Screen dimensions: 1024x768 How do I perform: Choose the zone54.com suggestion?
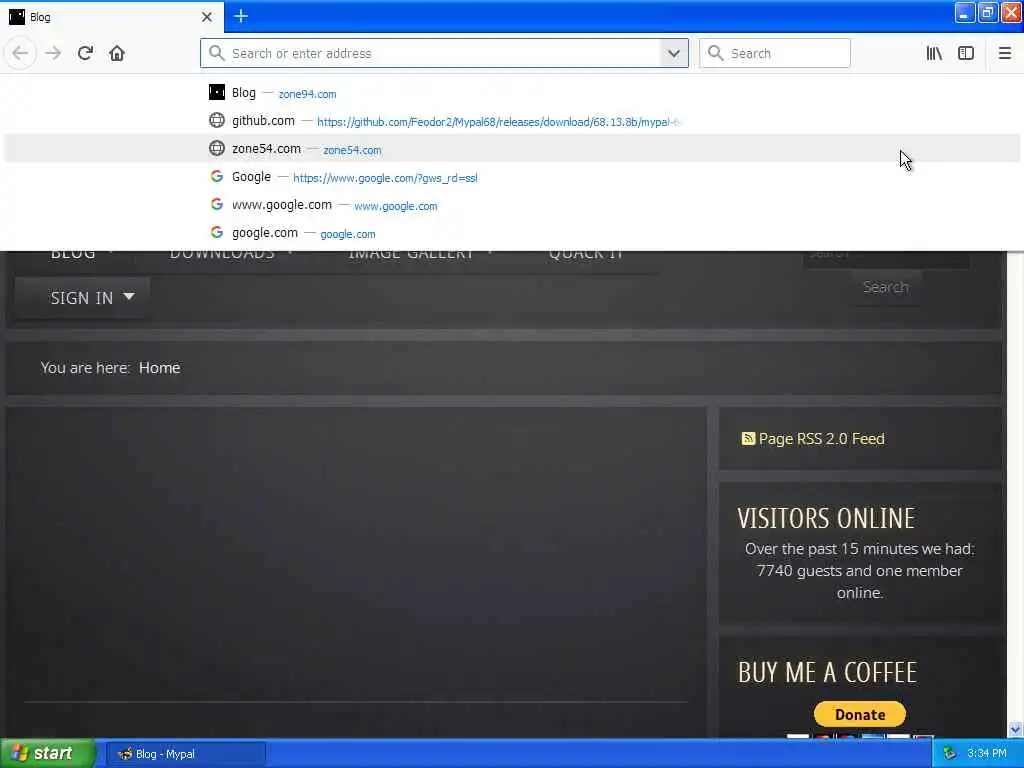(512, 149)
